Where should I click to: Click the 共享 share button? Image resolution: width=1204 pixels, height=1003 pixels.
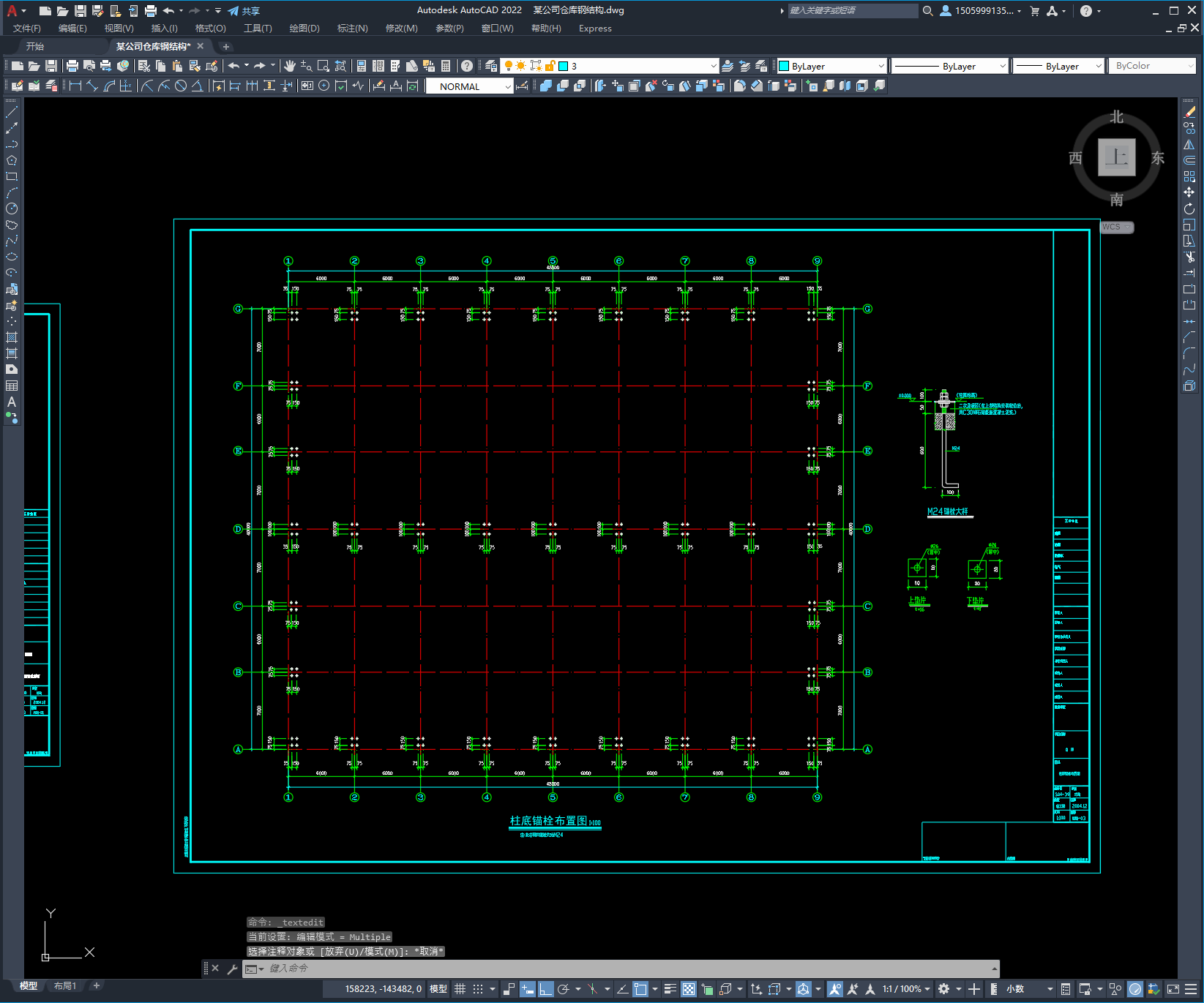[x=244, y=11]
